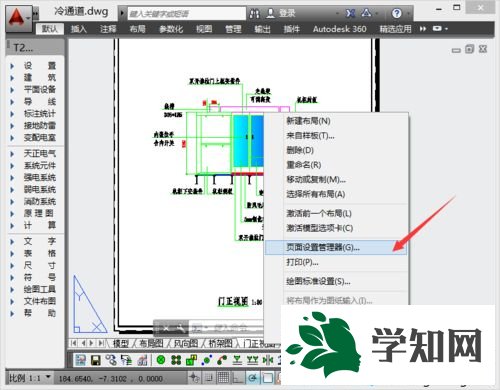The height and width of the screenshot is (390, 500).
Task: Click the green circle X icon in bottom toolbar
Action: pos(161,360)
